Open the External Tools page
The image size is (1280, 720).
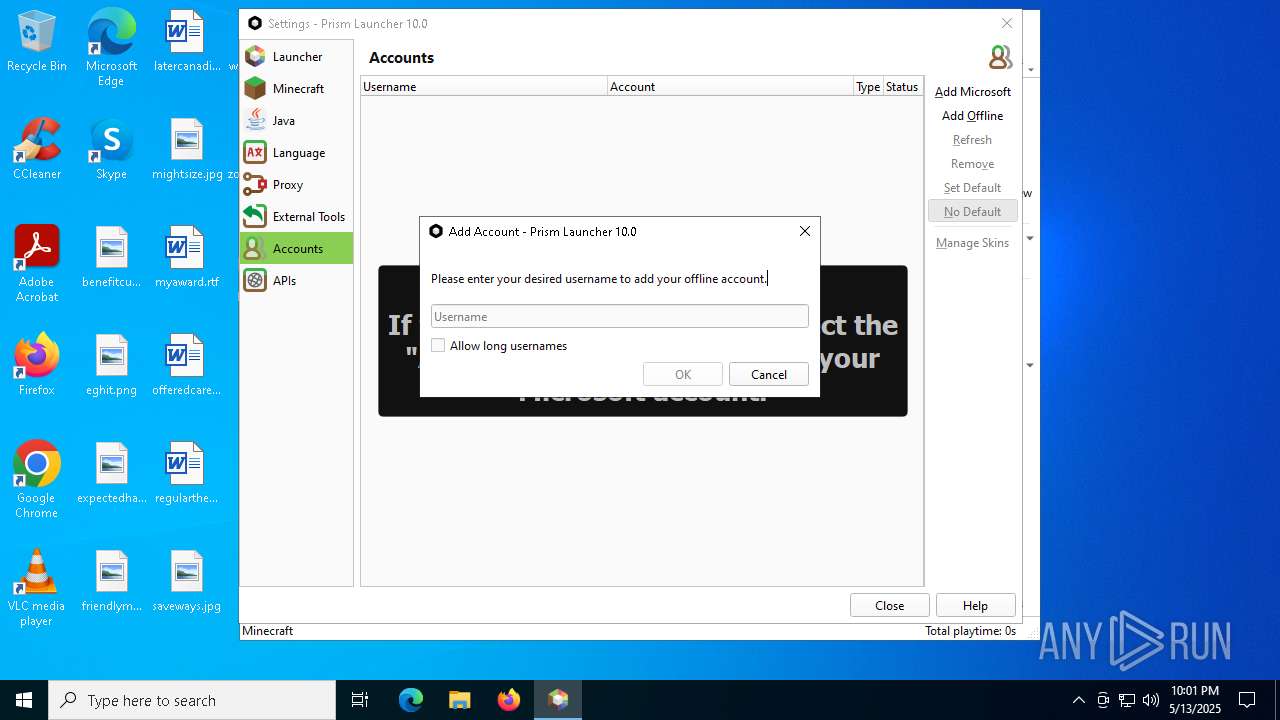coord(296,217)
